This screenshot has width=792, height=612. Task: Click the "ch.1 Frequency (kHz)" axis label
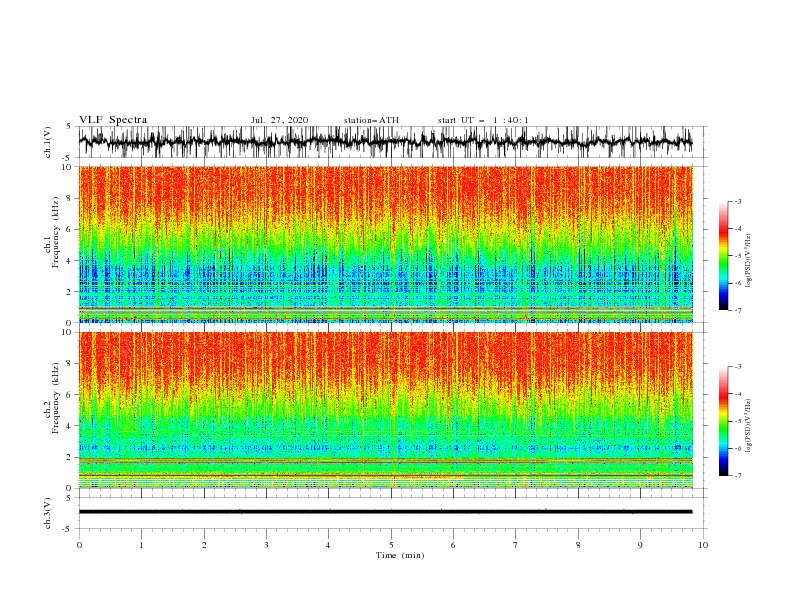coord(52,233)
